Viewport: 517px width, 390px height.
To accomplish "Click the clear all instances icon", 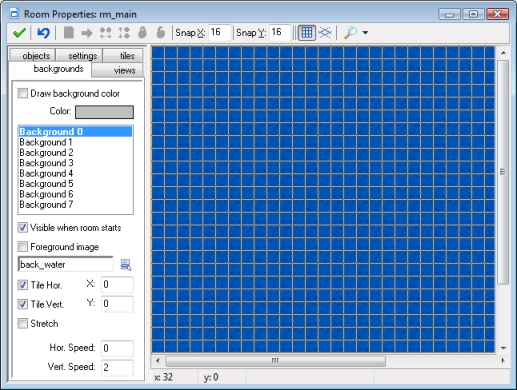I will point(69,33).
